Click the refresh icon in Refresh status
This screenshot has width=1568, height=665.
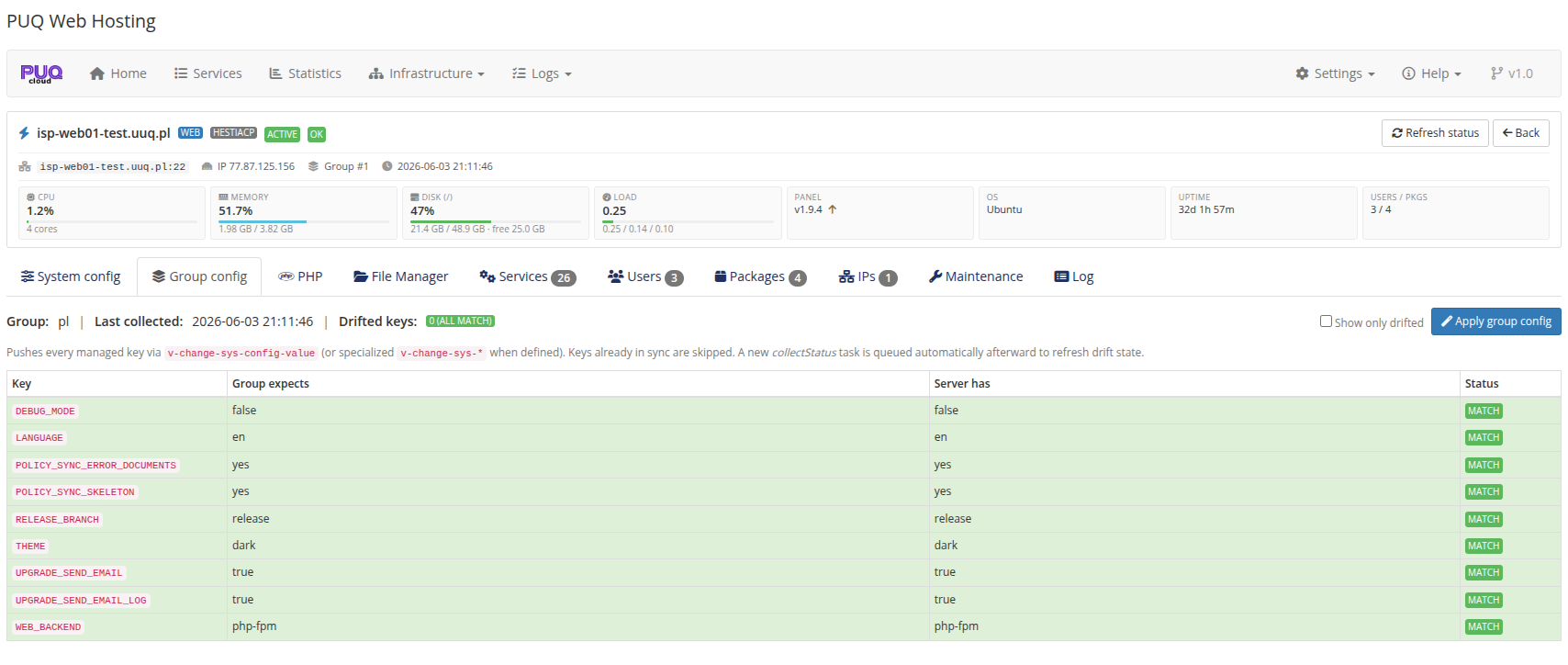[x=1397, y=133]
